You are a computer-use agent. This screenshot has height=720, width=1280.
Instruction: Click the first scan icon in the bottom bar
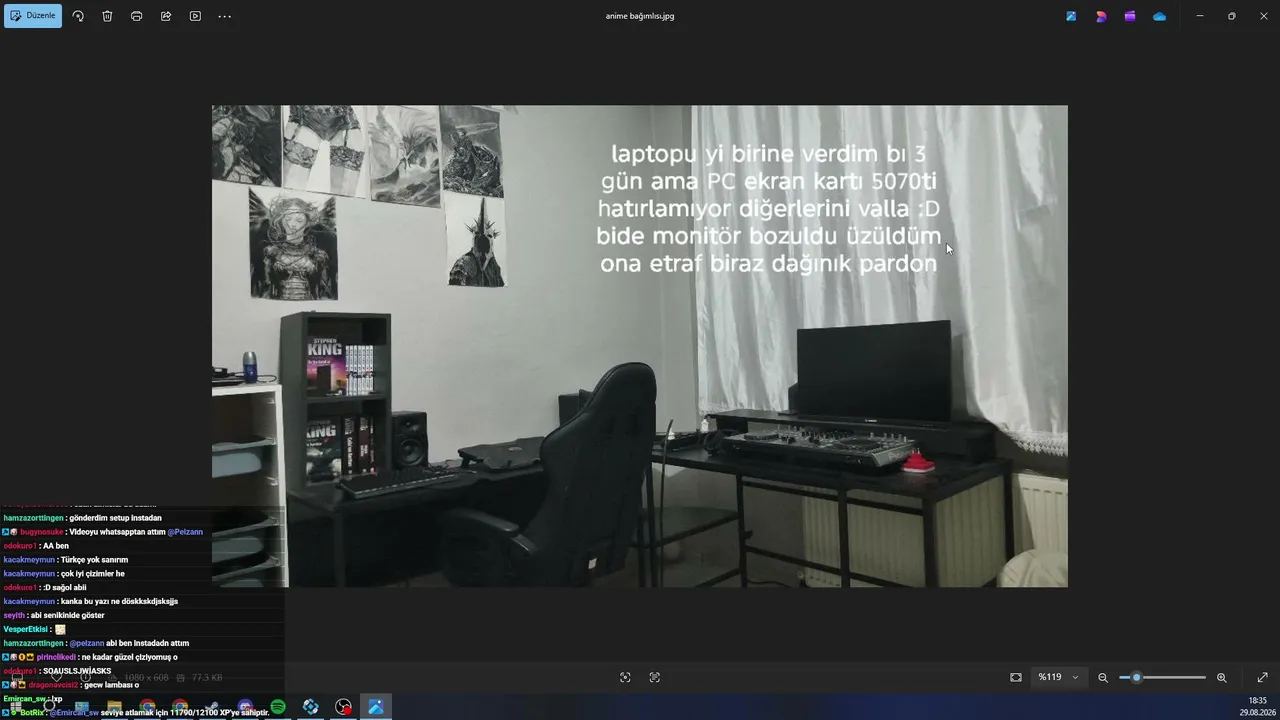625,677
